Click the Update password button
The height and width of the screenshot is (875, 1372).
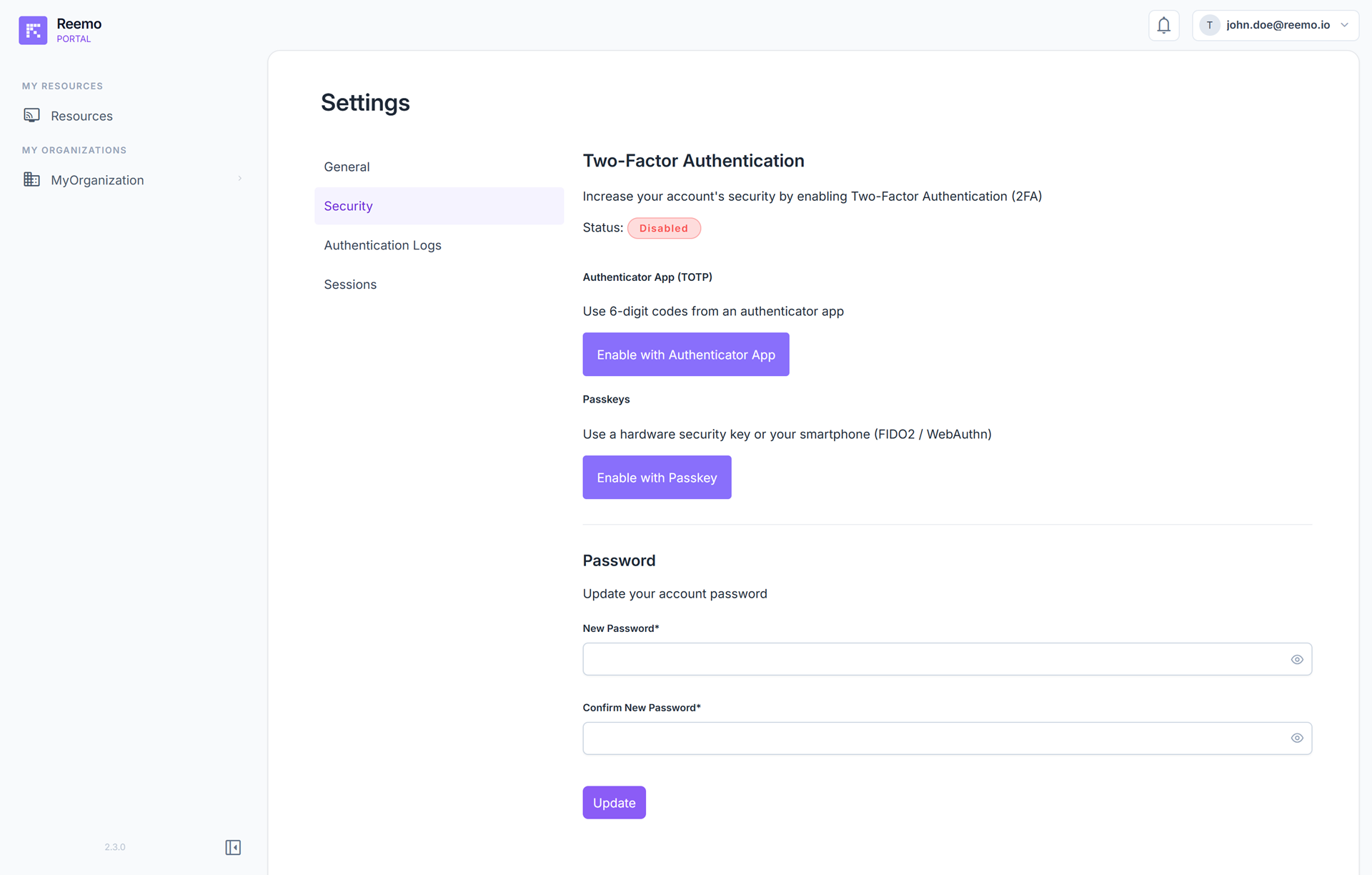pos(614,802)
